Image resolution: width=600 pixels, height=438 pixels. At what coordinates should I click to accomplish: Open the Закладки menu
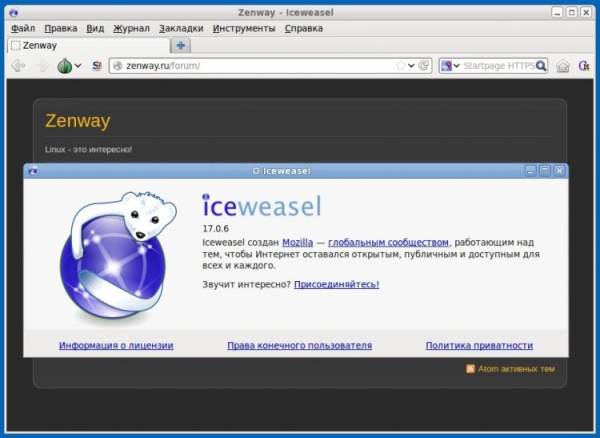pos(180,28)
